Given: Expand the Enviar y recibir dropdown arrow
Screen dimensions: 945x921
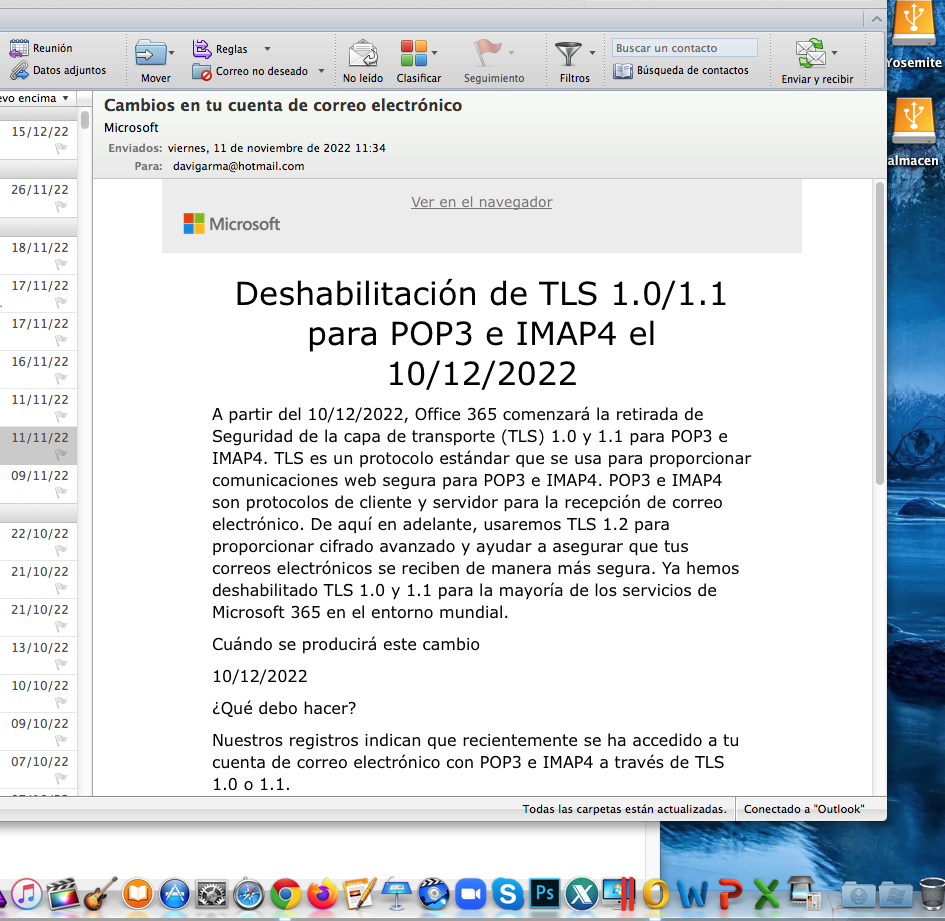Looking at the screenshot, I should pyautogui.click(x=835, y=53).
